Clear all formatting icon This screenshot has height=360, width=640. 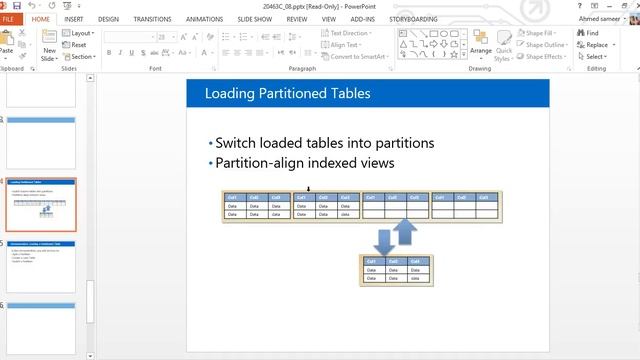tap(210, 37)
